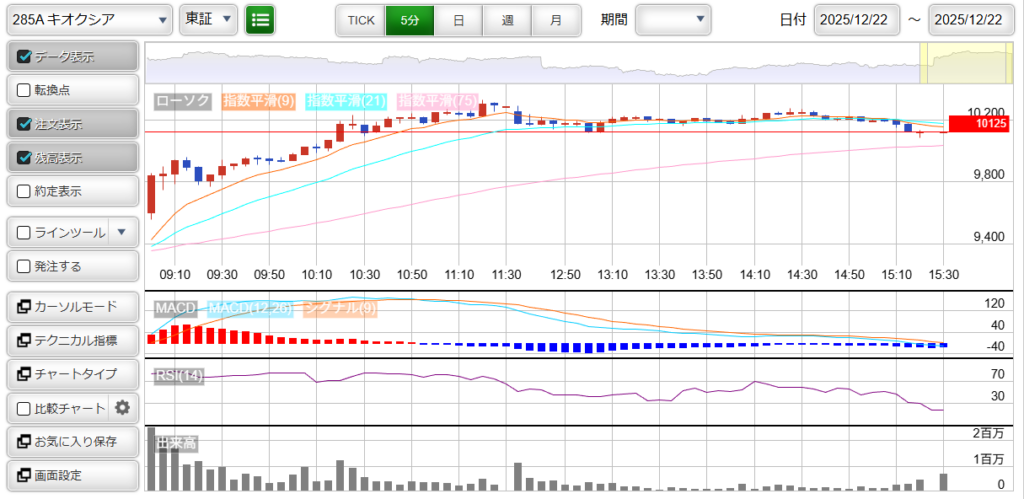This screenshot has height=499, width=1024.
Task: Open the comparison chart gear settings
Action: 123,408
